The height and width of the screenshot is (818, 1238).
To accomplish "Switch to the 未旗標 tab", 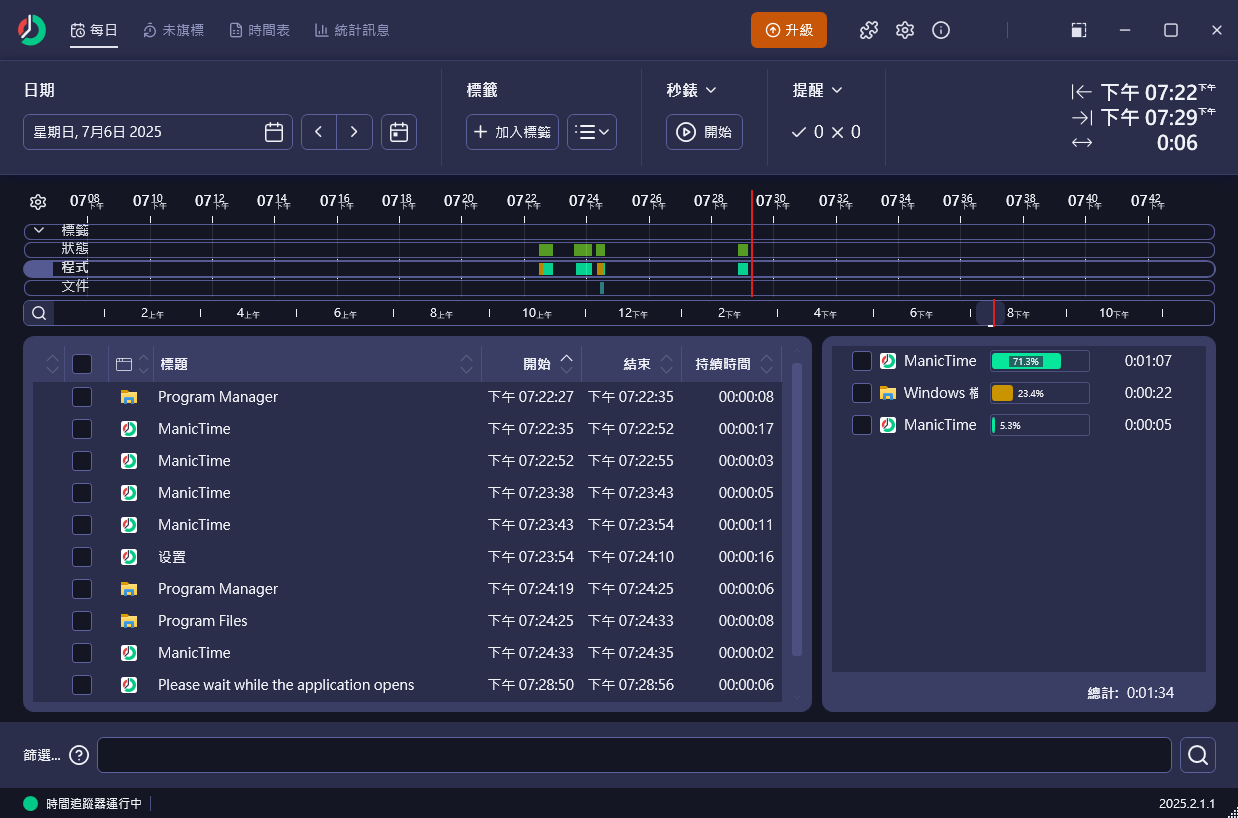I will 173,30.
